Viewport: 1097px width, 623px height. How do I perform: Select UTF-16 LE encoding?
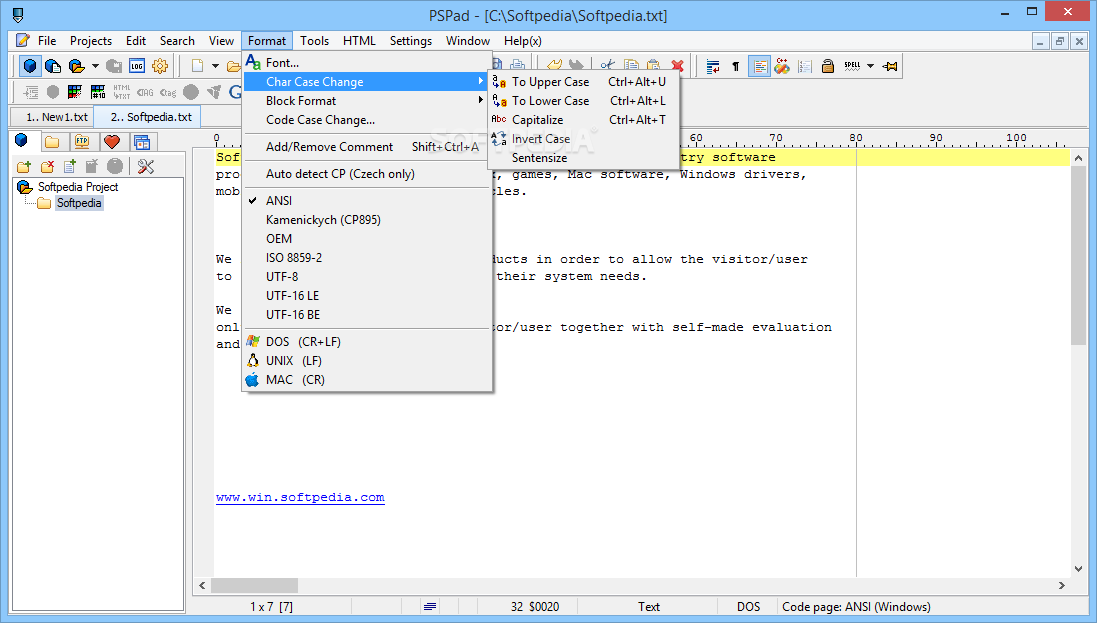pyautogui.click(x=367, y=295)
